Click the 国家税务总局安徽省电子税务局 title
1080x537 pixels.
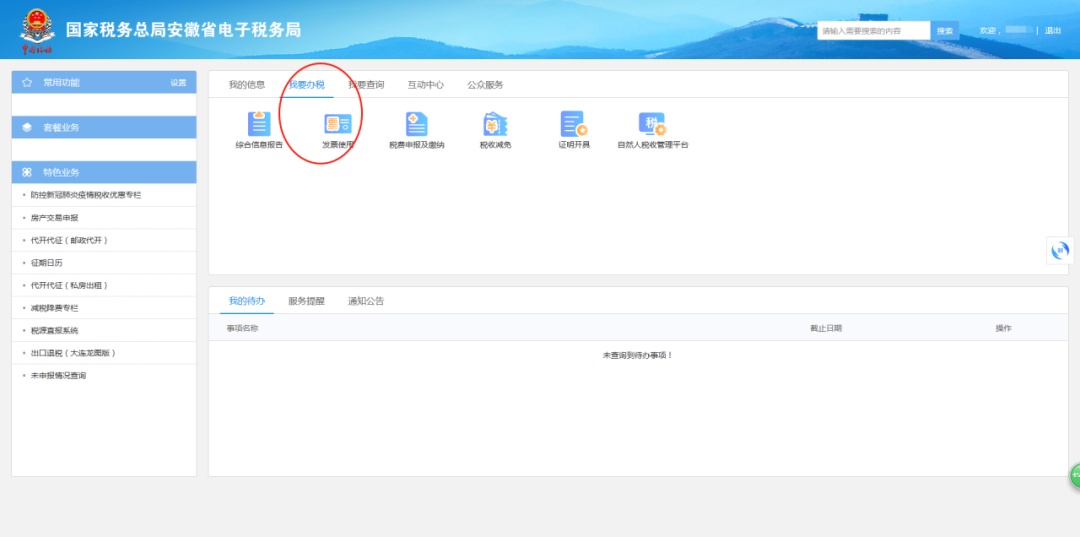pyautogui.click(x=183, y=30)
